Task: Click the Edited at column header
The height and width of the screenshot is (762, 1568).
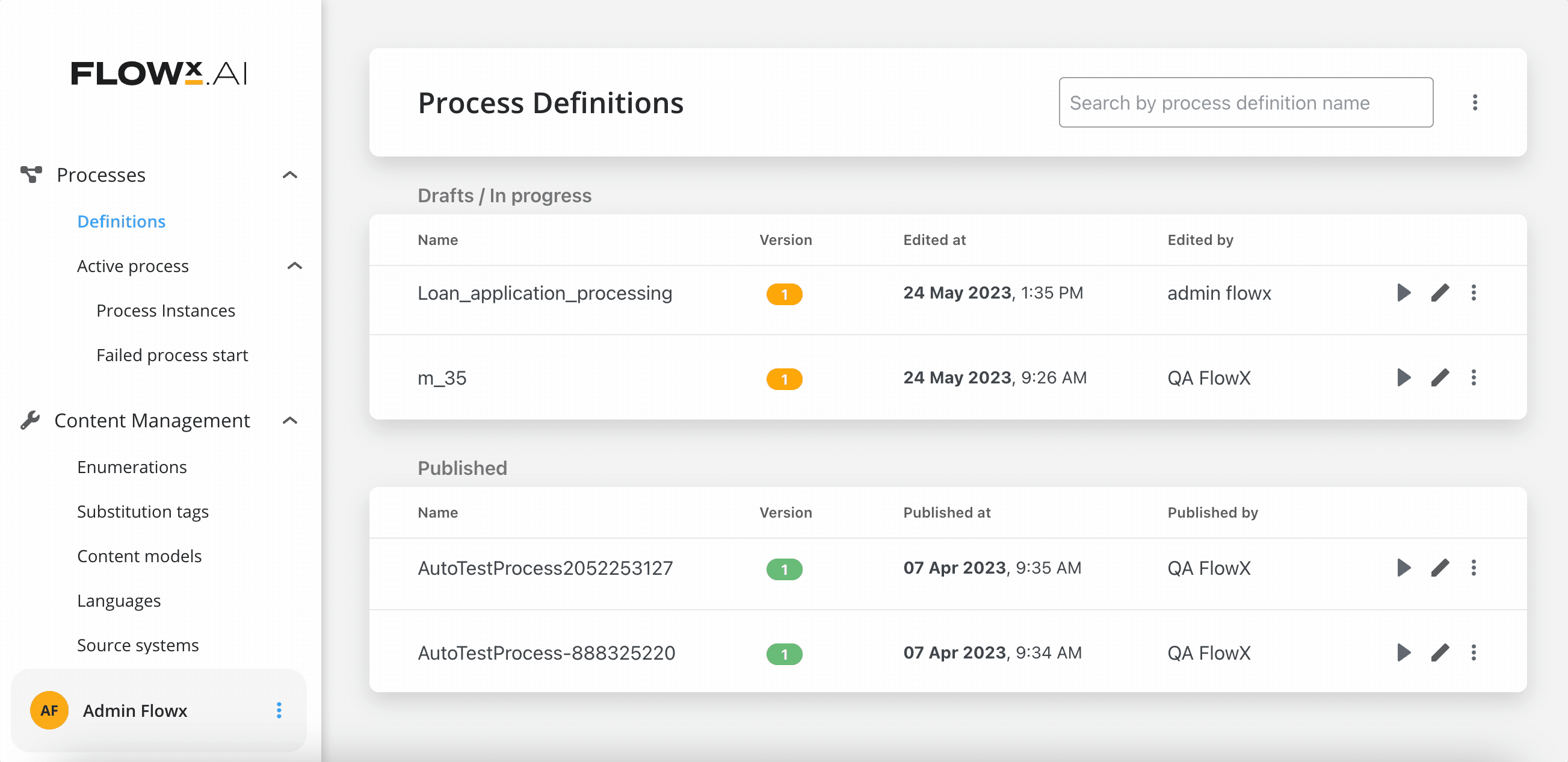Action: (x=934, y=240)
